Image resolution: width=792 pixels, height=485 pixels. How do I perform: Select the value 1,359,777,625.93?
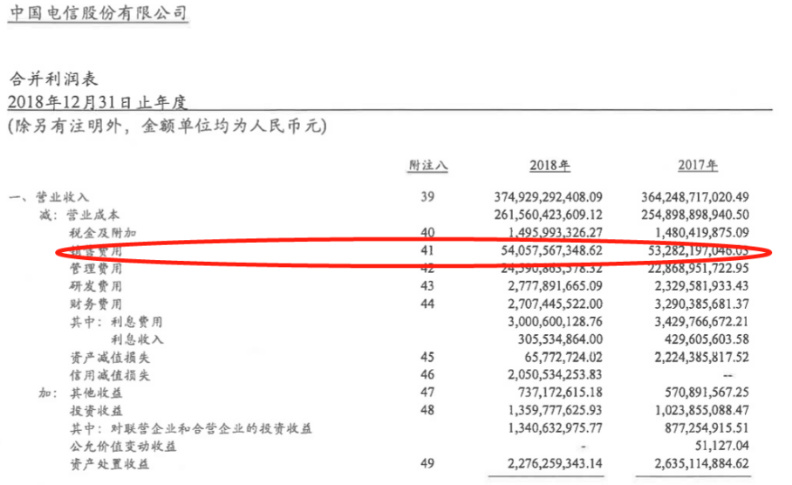(556, 410)
